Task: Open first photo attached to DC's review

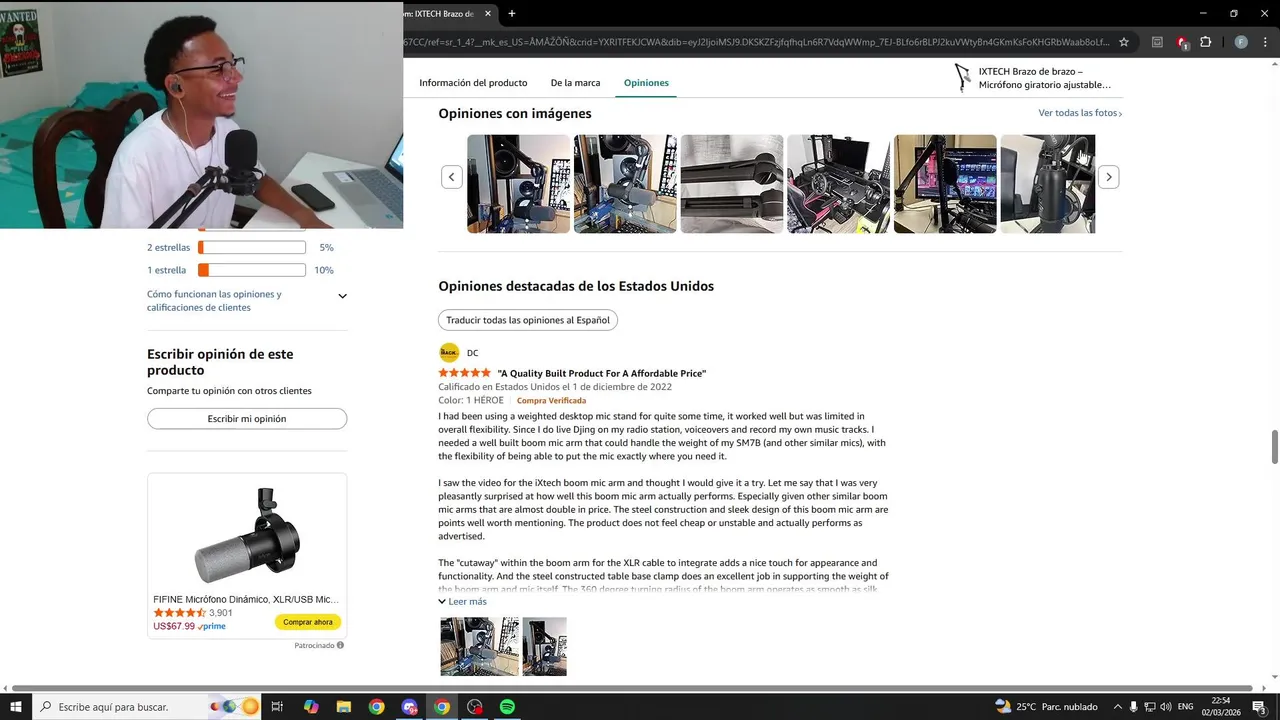Action: [x=480, y=646]
